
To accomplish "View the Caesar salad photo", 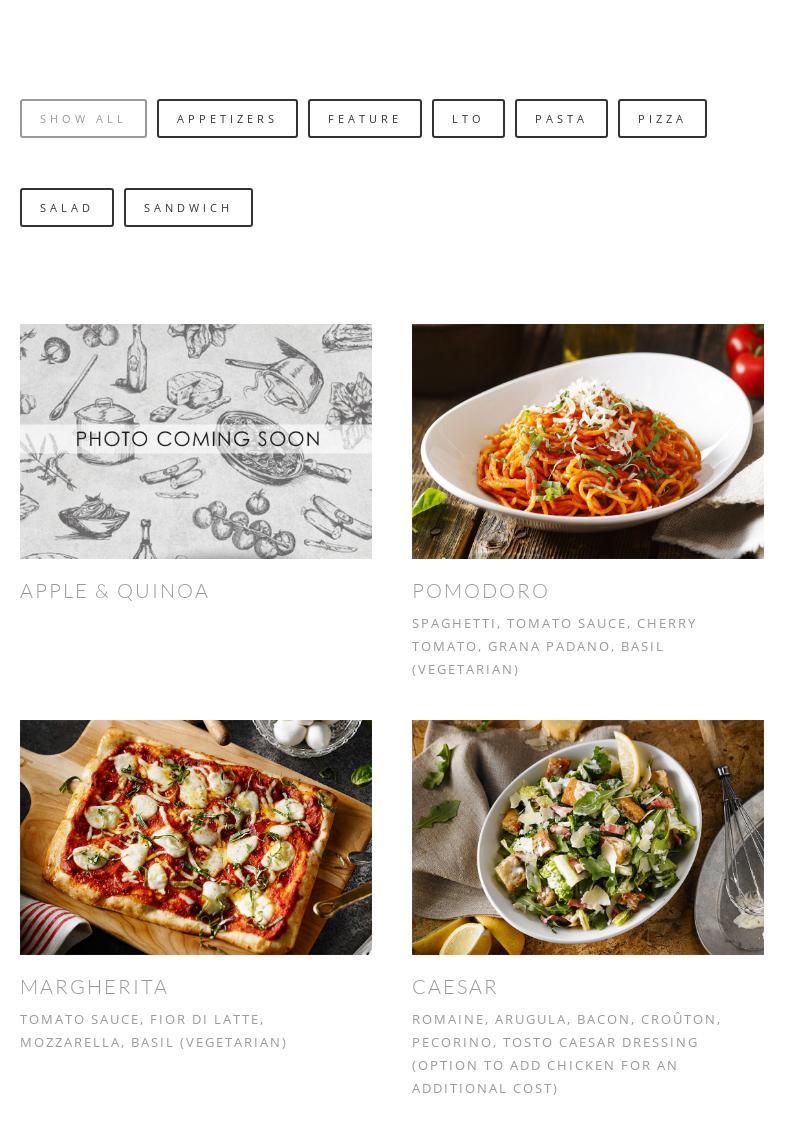I will coord(587,837).
